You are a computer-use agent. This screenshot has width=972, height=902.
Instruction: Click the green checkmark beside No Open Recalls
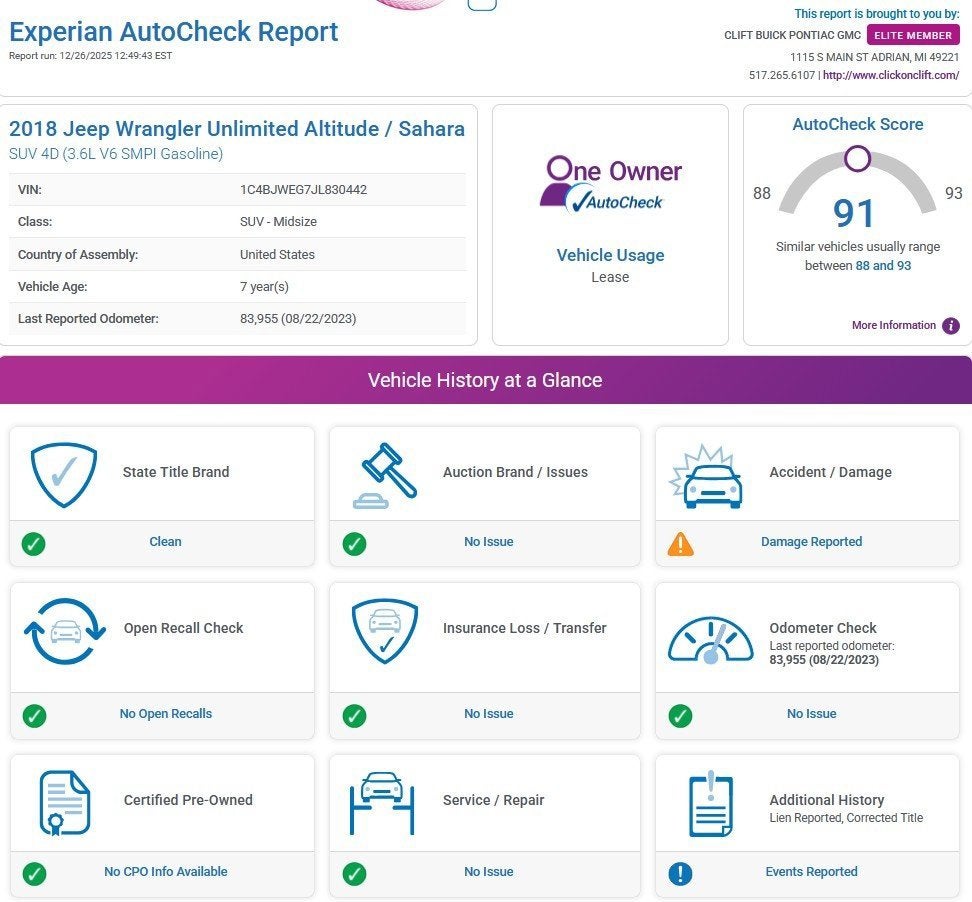[x=34, y=715]
